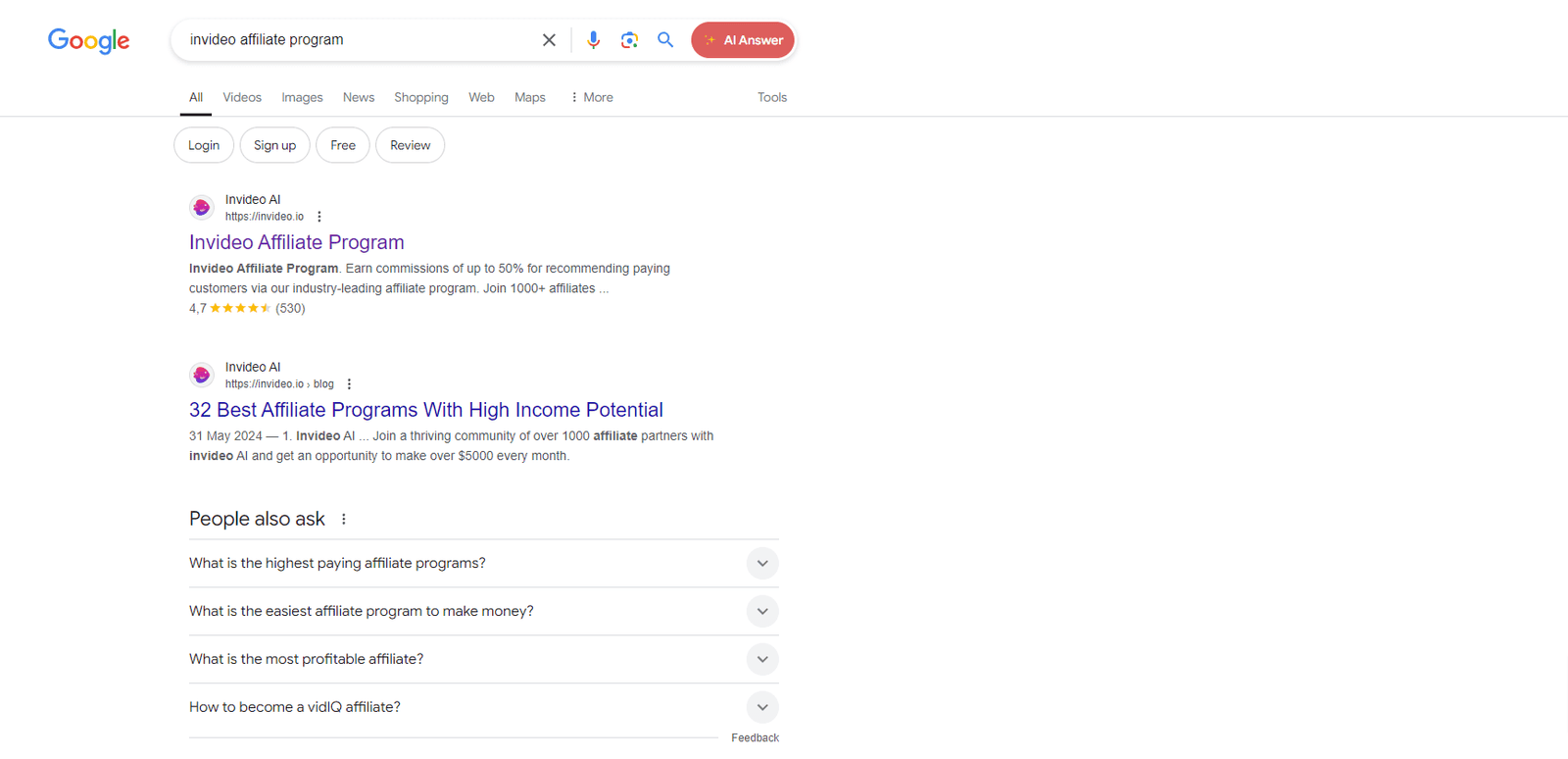Click the magnifying glass search icon
This screenshot has height=759, width=1568.
(665, 40)
